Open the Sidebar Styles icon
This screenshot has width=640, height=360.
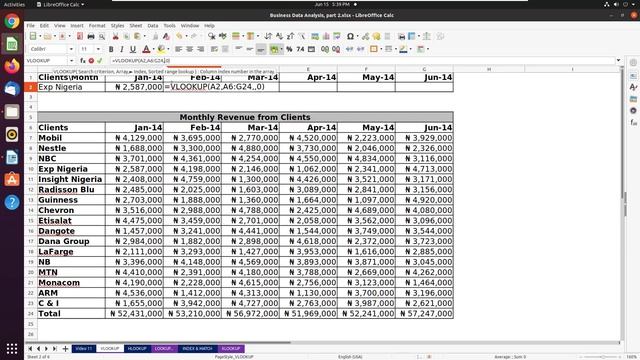(633, 87)
